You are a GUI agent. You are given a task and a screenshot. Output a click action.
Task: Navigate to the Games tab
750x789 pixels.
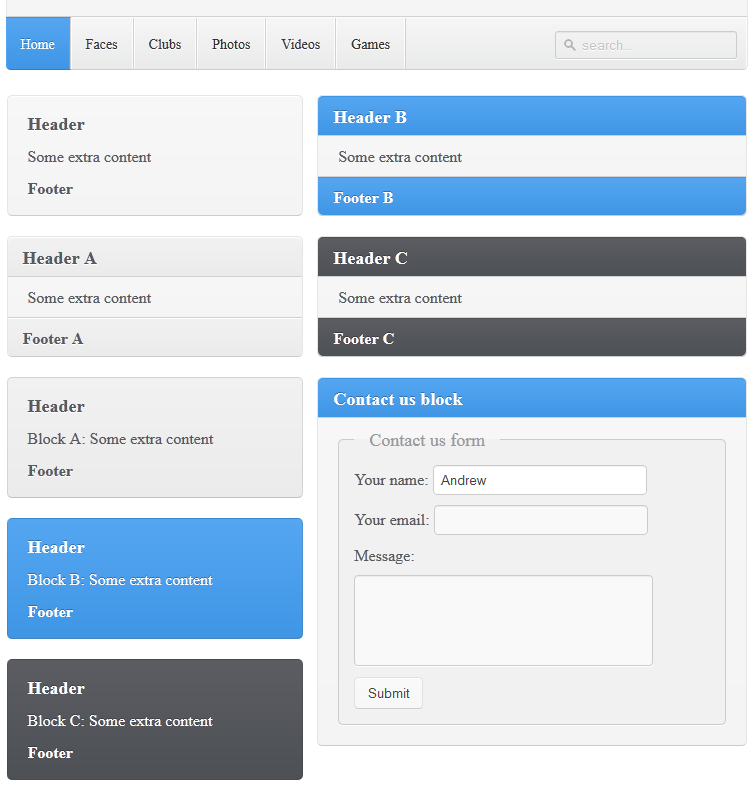click(370, 44)
